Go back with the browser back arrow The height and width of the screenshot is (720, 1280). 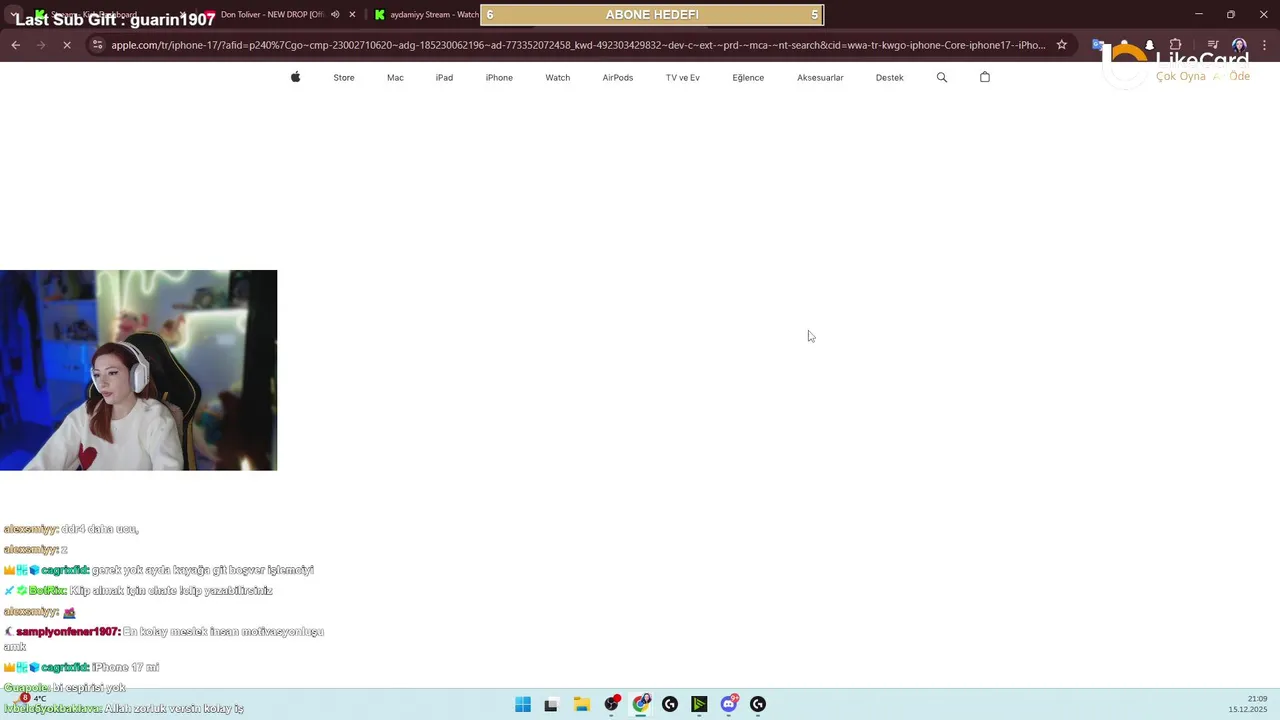click(15, 44)
